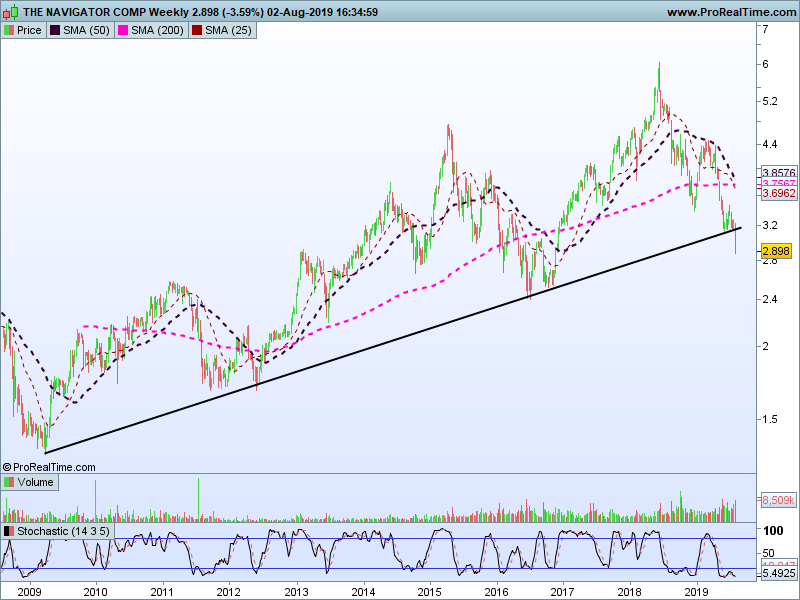Click the 100 level on the stochastic axis

pyautogui.click(x=773, y=531)
